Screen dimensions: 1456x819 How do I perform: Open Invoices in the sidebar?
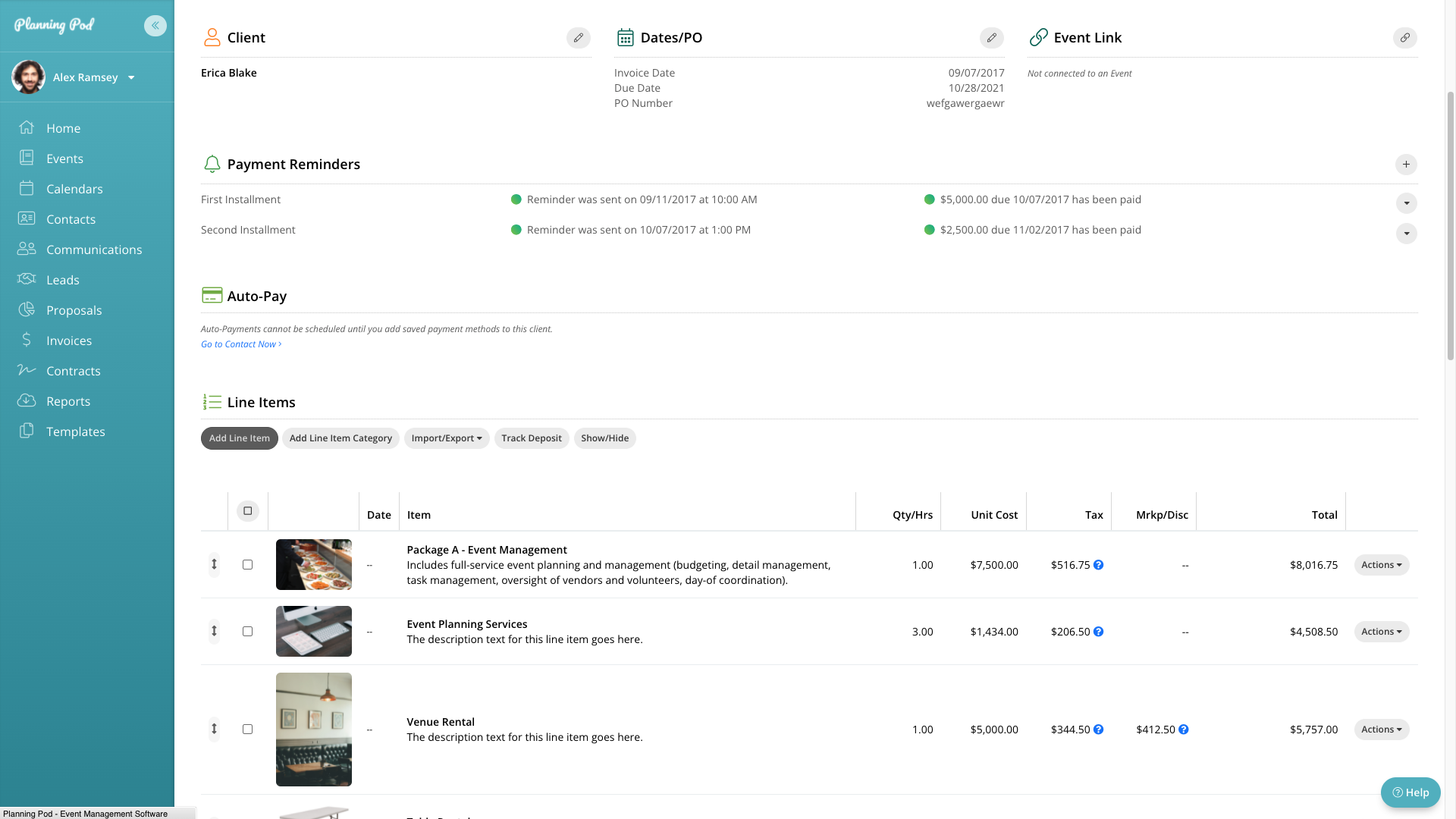(69, 340)
